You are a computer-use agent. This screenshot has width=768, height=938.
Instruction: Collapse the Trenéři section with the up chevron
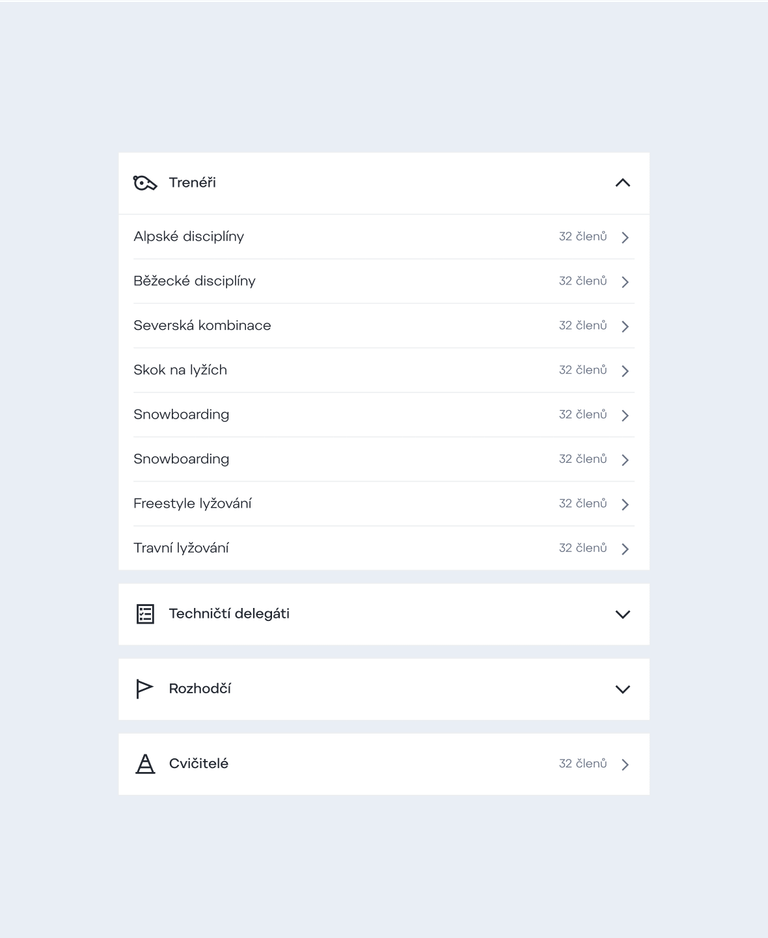pos(623,183)
